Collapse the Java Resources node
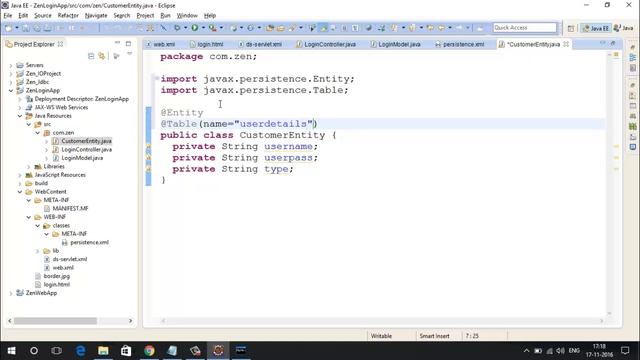Image resolution: width=640 pixels, height=360 pixels. point(20,116)
